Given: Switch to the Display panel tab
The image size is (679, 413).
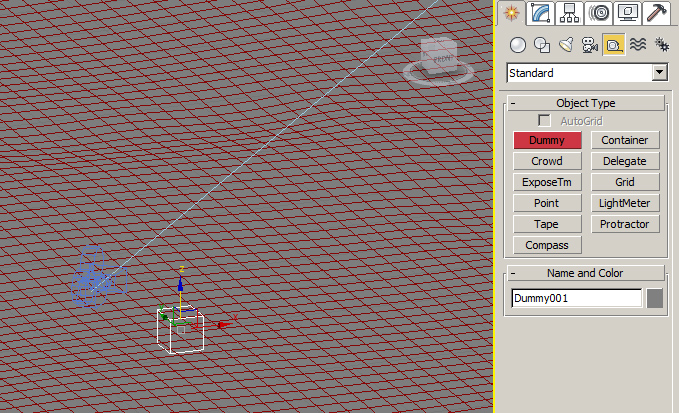Looking at the screenshot, I should (627, 13).
